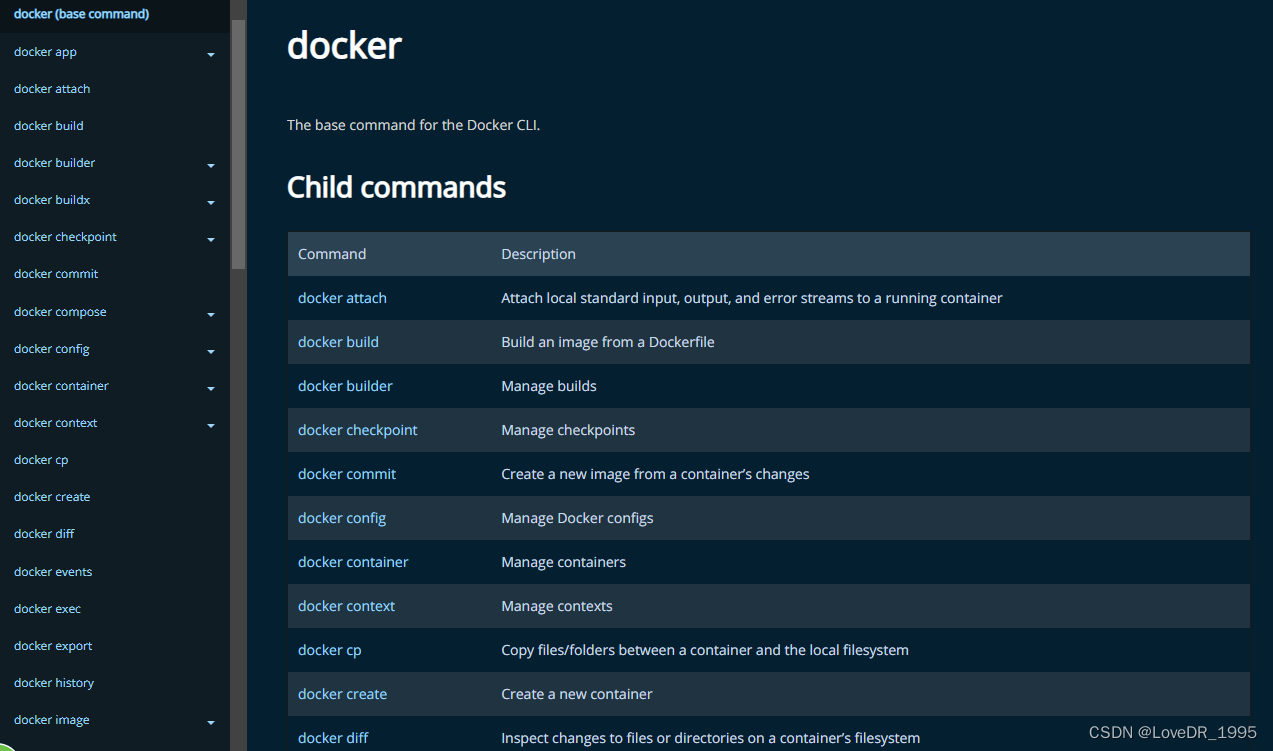The image size is (1273, 751).
Task: Open docker cp link in commands table
Action: 329,650
